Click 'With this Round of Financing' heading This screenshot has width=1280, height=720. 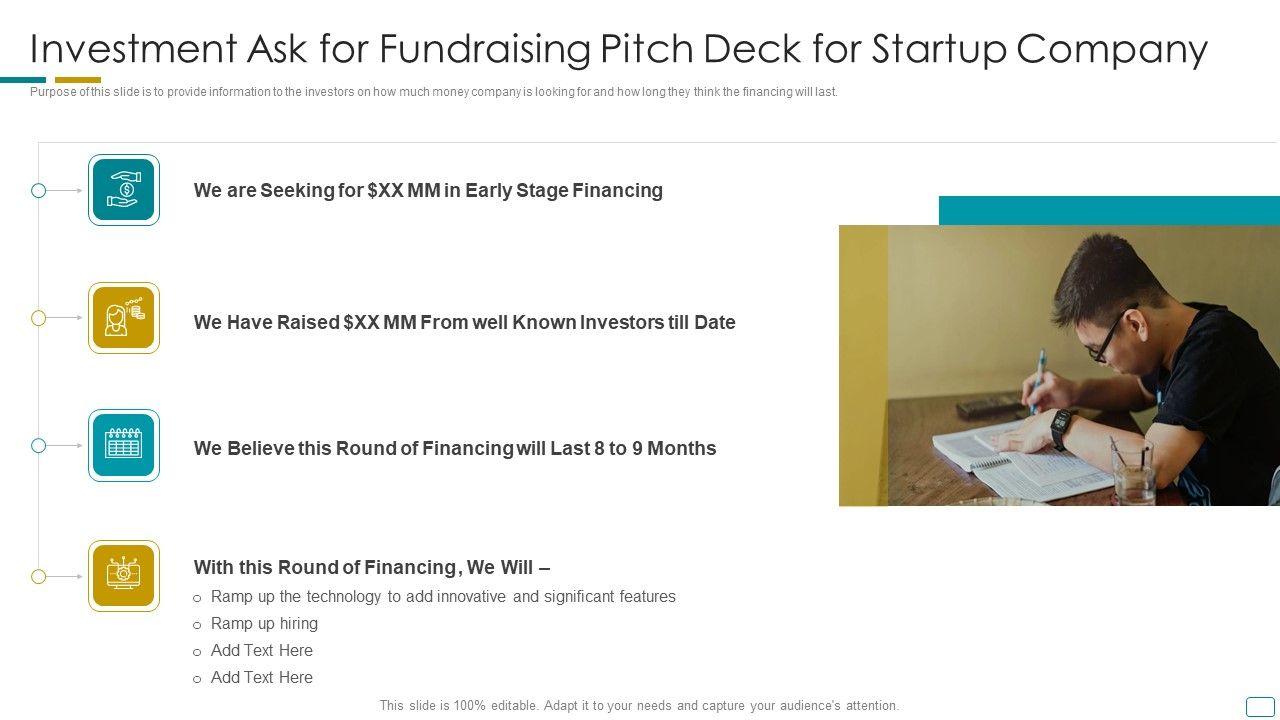tap(371, 567)
